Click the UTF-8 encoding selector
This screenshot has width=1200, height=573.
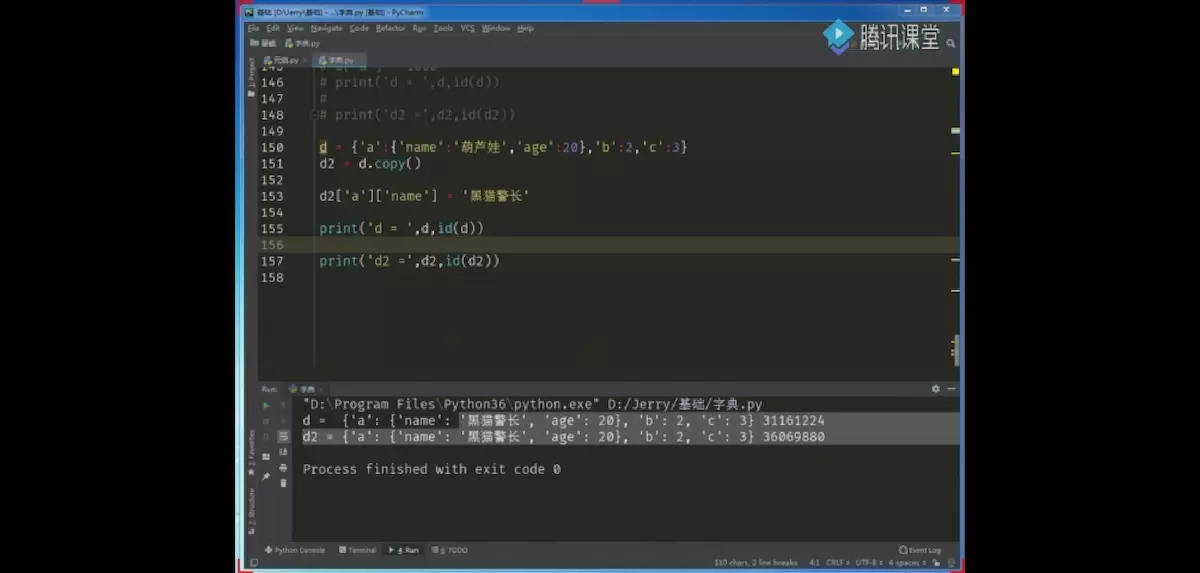[x=869, y=563]
